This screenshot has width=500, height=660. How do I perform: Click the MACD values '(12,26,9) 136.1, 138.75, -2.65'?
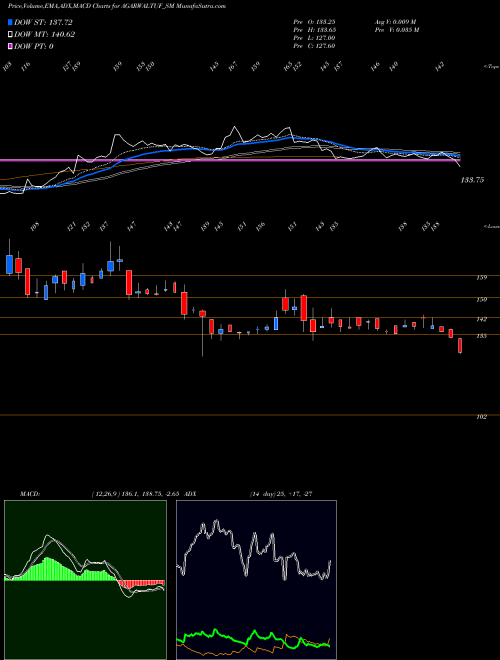coord(136,493)
